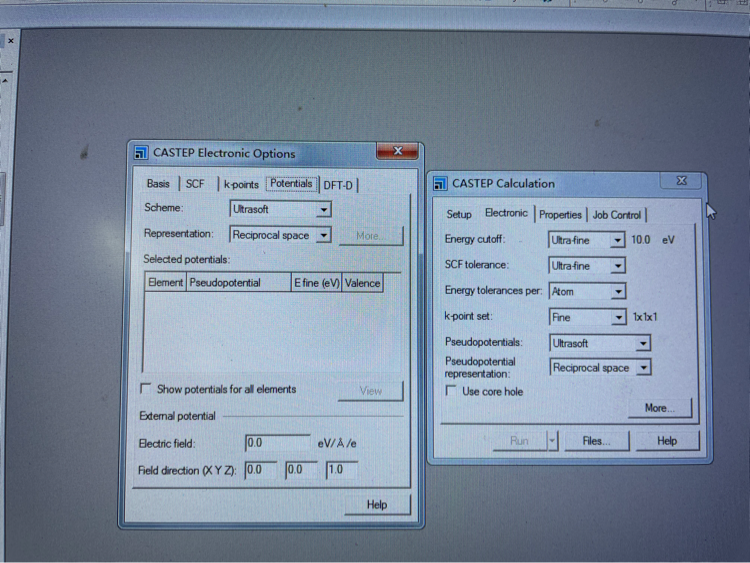The width and height of the screenshot is (750, 563).
Task: Click the Field direction Y input
Action: pos(301,470)
